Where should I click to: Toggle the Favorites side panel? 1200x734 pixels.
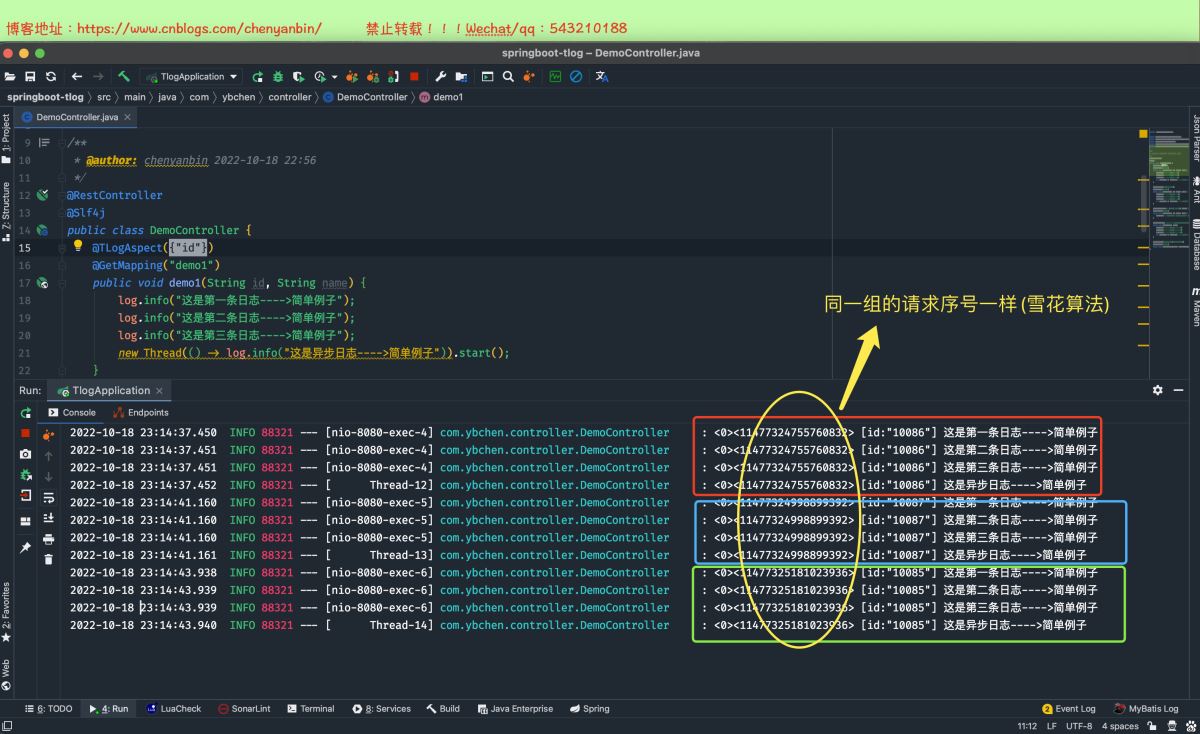(6, 613)
